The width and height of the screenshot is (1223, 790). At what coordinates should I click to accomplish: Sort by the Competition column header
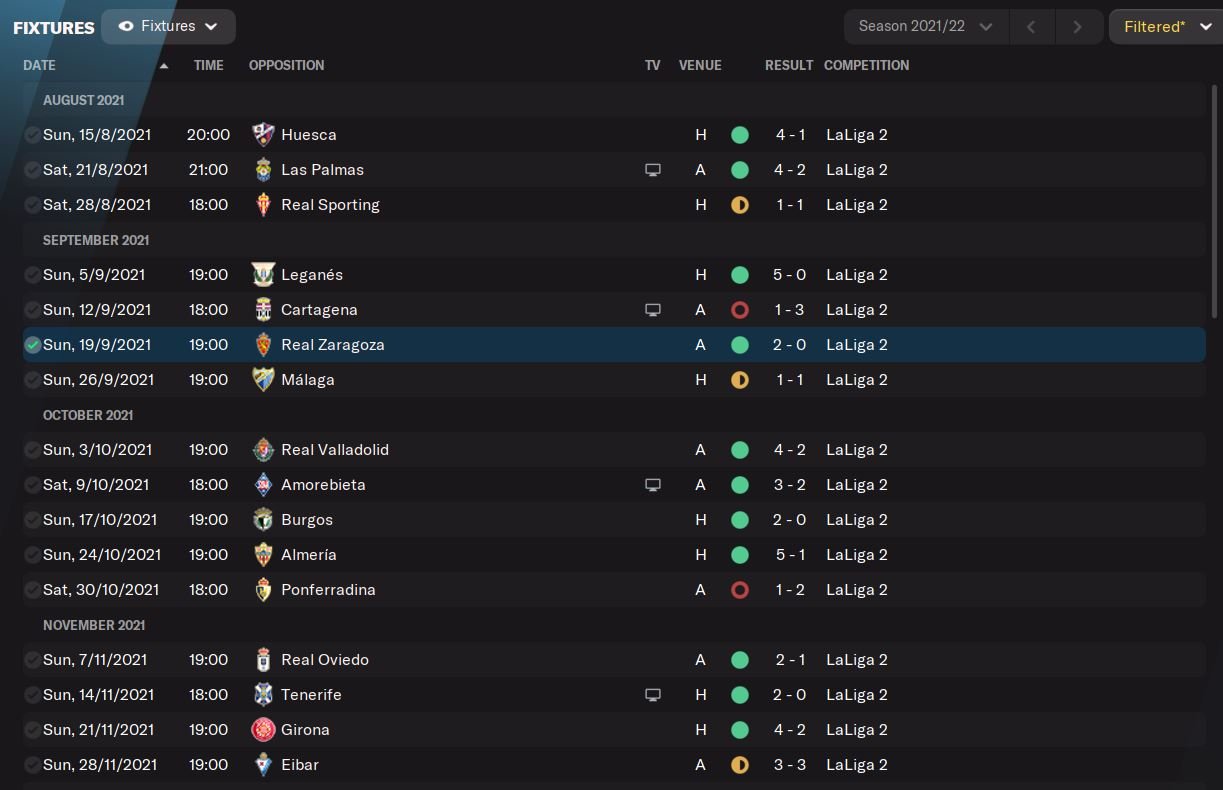(866, 65)
